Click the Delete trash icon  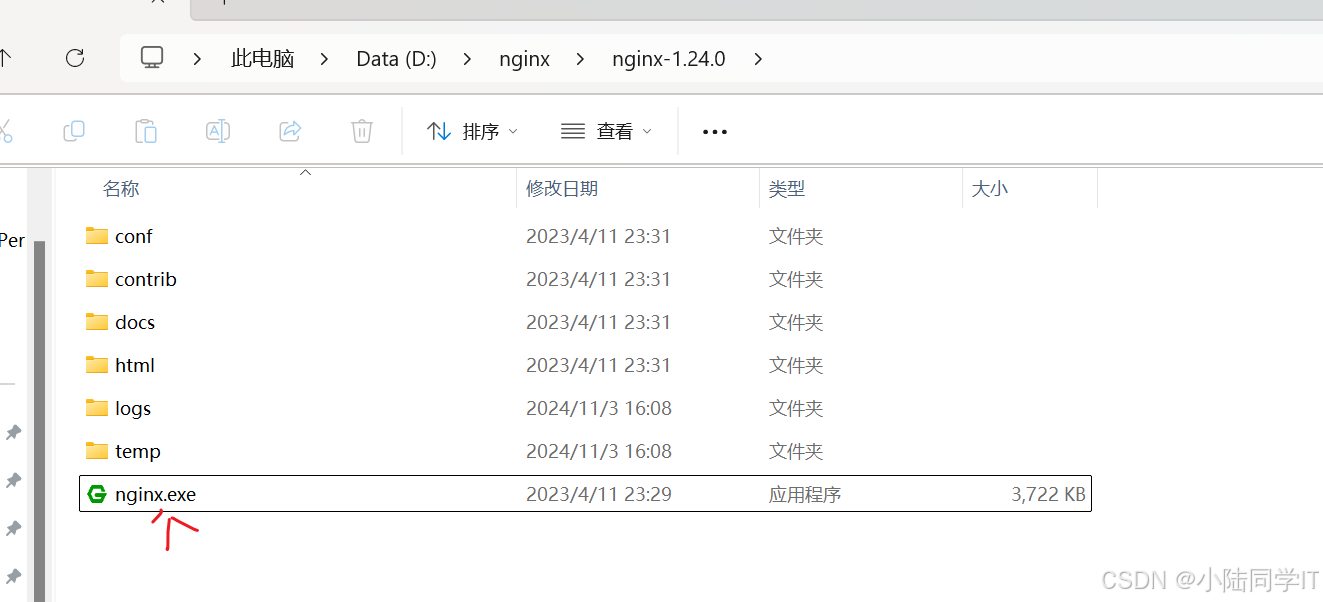click(362, 131)
